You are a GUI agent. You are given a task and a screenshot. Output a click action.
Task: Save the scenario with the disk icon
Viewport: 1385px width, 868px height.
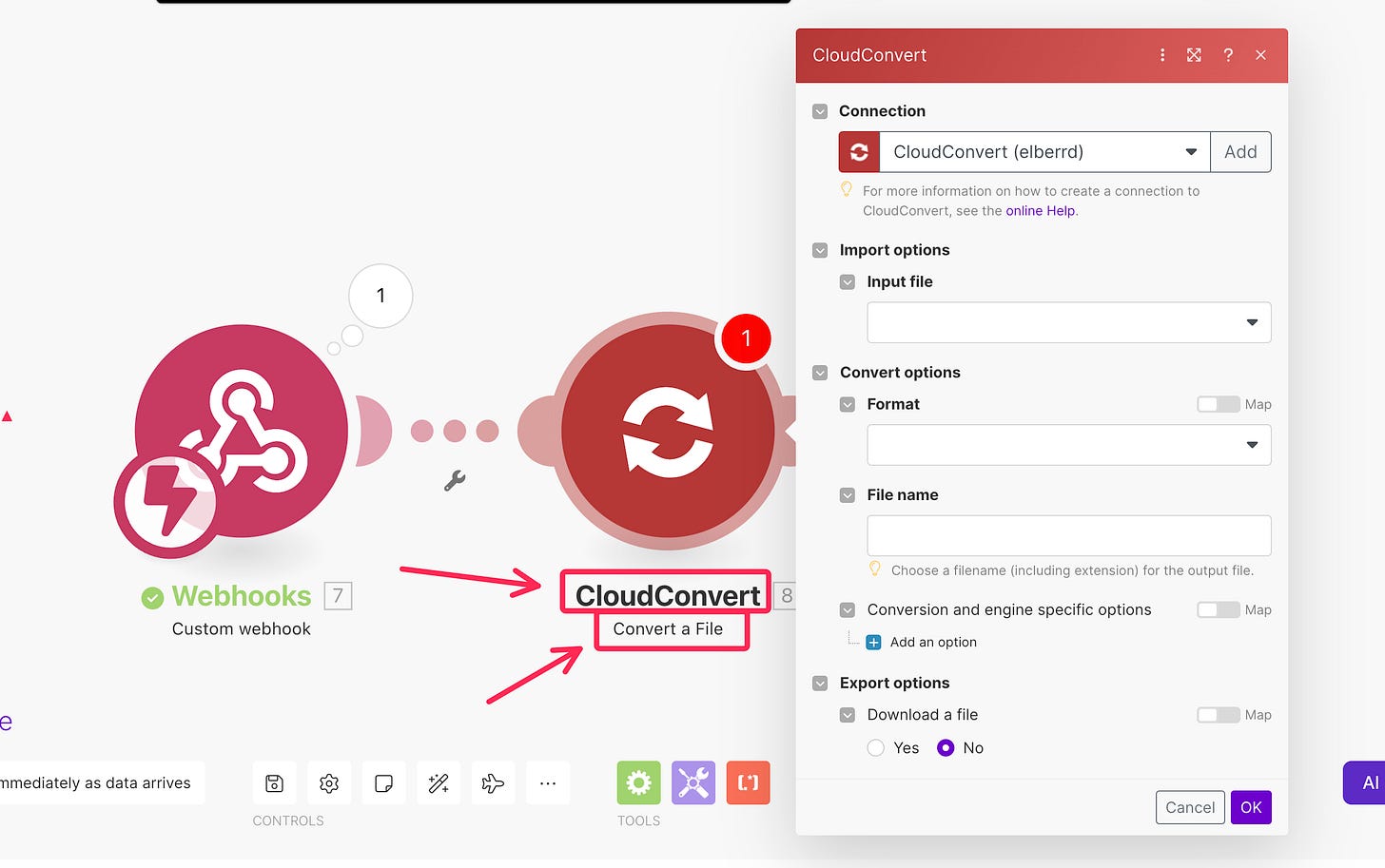click(274, 783)
